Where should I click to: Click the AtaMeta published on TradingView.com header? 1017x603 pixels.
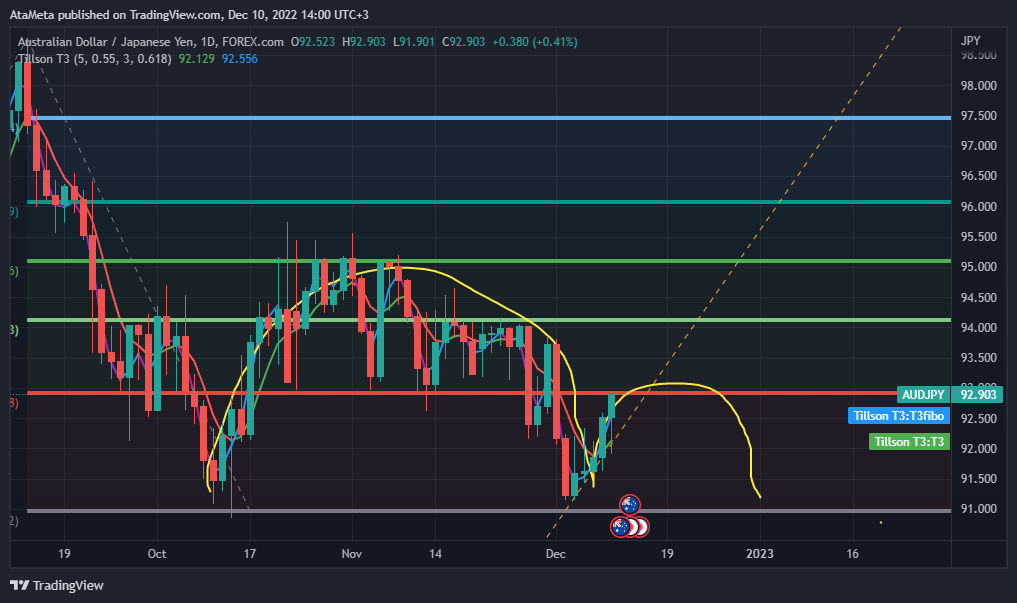[189, 14]
